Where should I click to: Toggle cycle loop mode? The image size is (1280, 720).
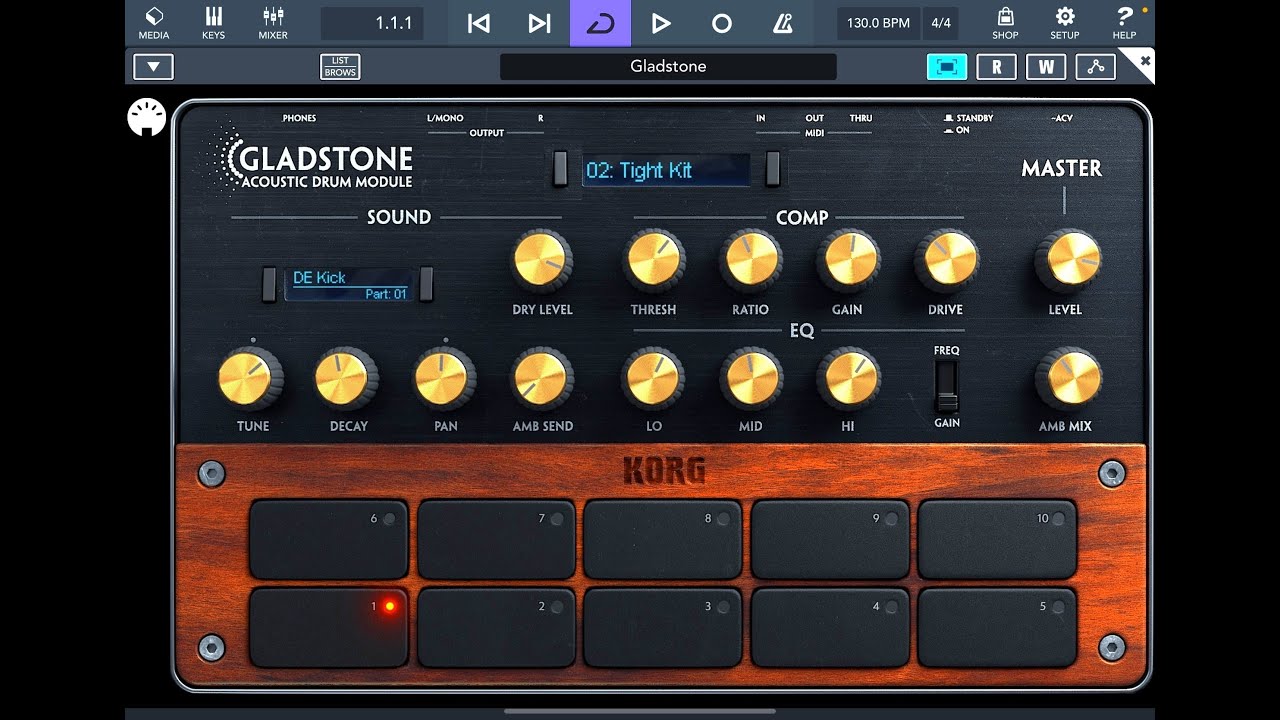pyautogui.click(x=600, y=23)
